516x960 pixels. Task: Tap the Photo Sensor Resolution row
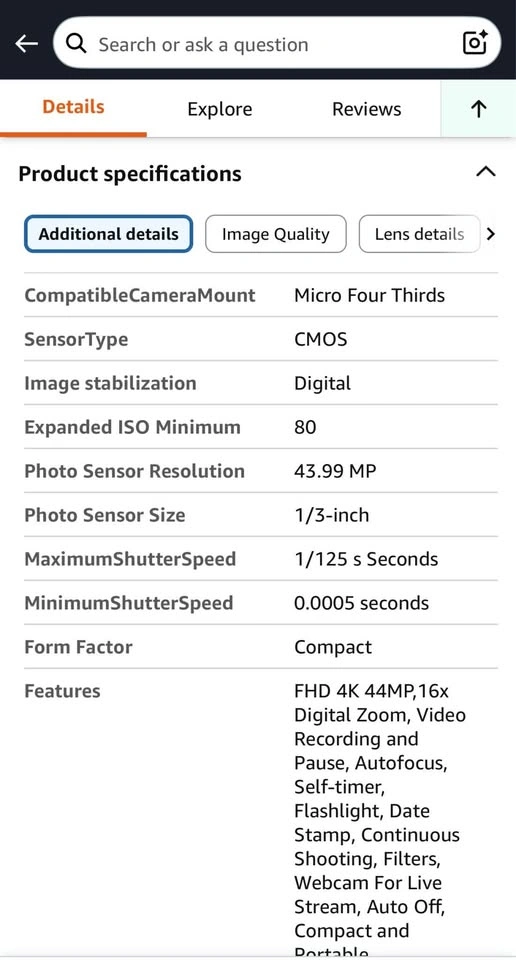(x=261, y=471)
